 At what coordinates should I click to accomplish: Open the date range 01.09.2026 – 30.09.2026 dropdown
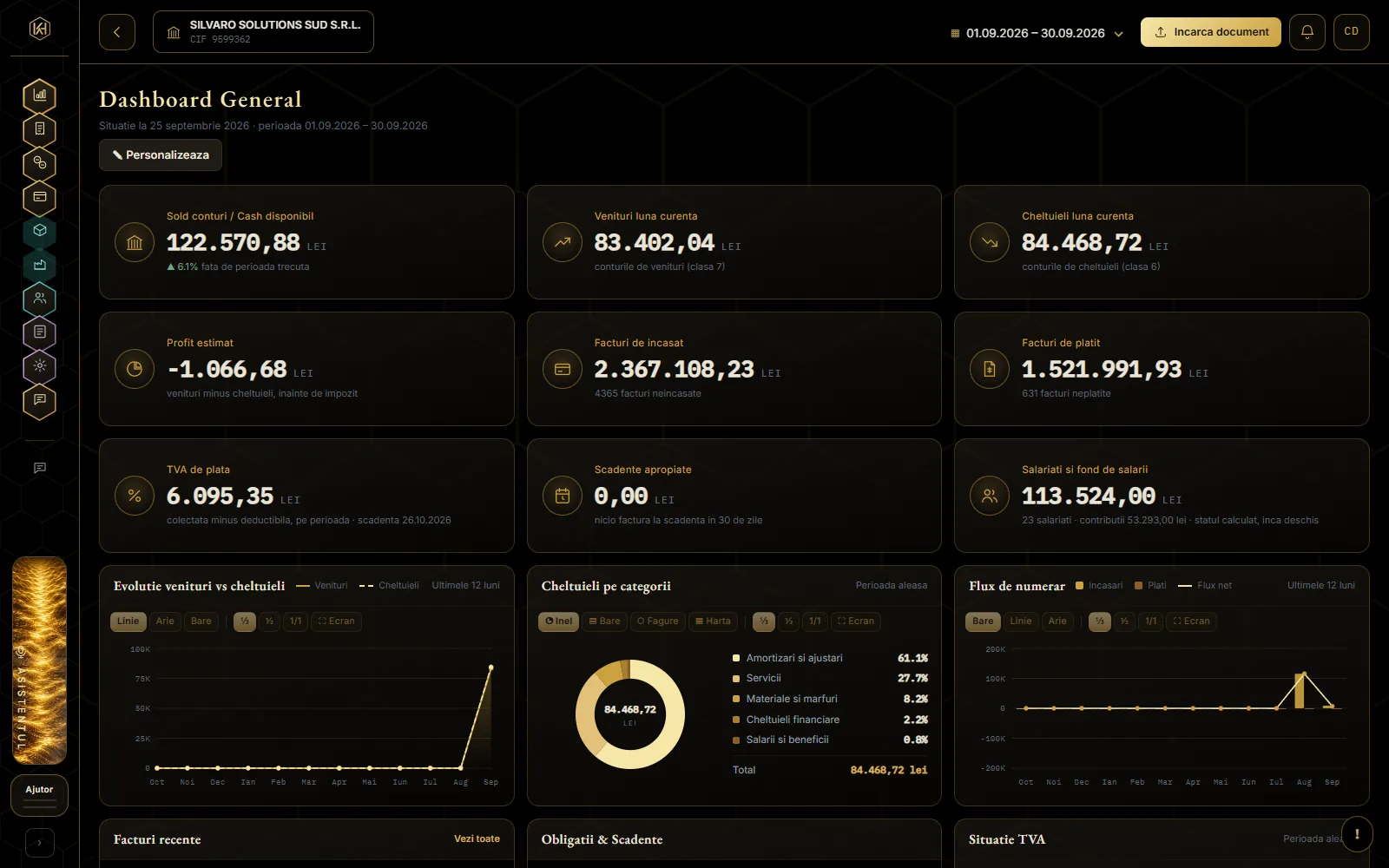1037,33
